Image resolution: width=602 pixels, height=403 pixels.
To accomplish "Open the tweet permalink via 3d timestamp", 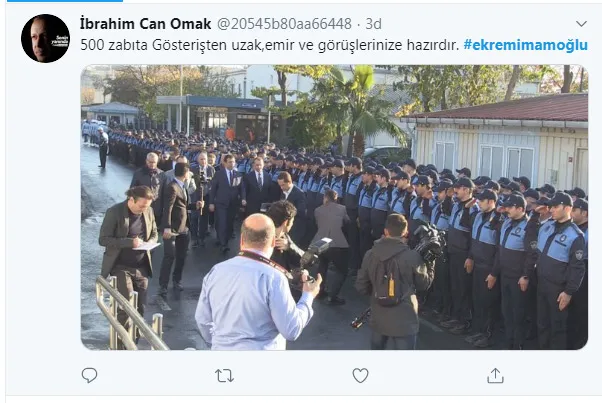I will [x=373, y=24].
